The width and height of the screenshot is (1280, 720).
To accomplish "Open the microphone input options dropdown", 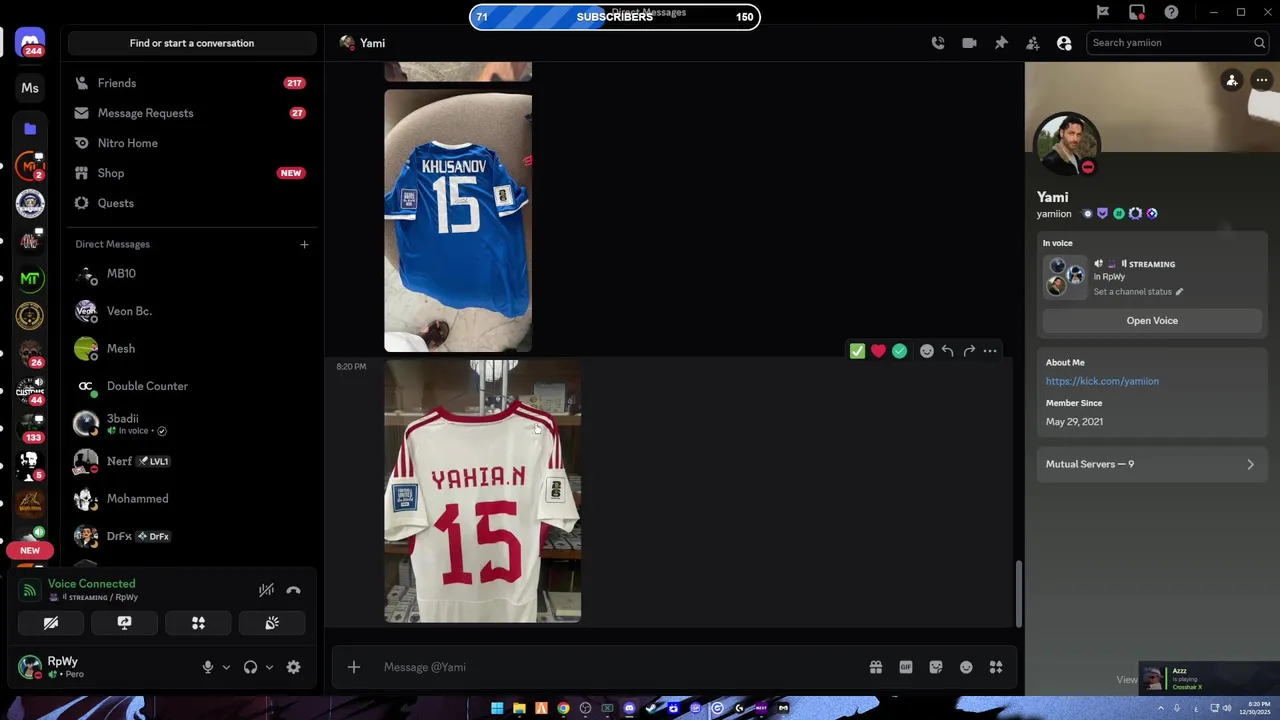I will coord(226,667).
